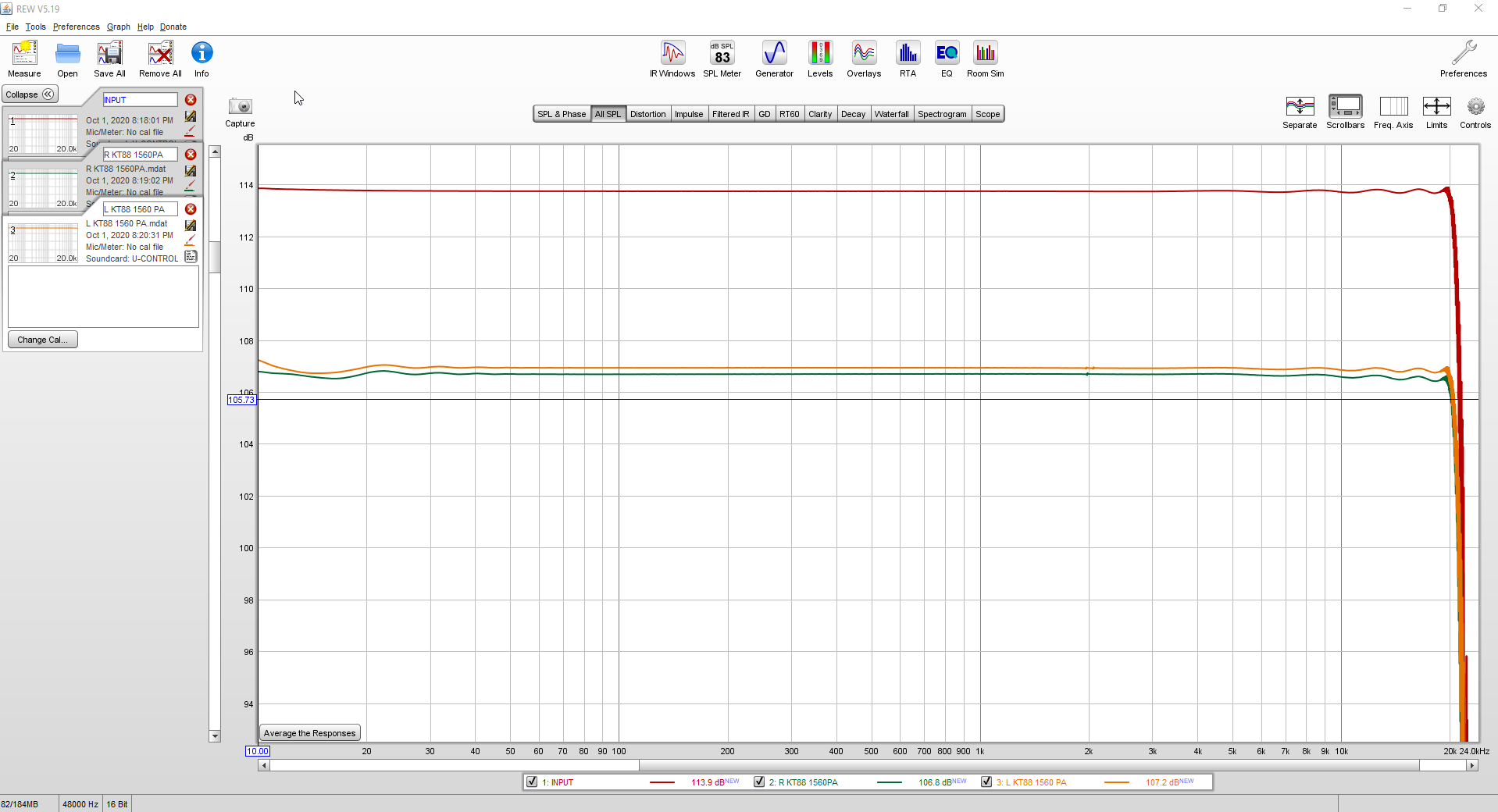Open the Graph menu
Screen dimensions: 1498x812
coord(119,27)
